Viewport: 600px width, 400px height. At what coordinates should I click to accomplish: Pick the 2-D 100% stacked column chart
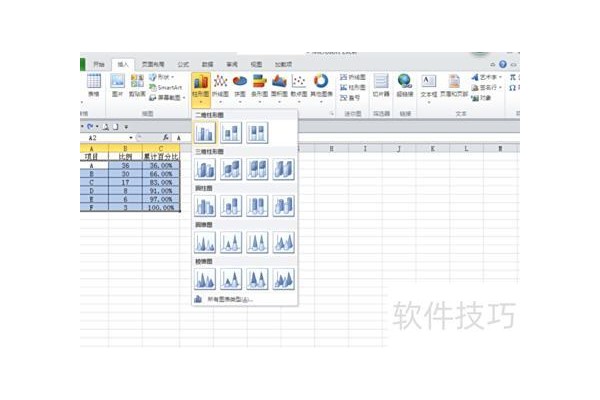(x=257, y=132)
